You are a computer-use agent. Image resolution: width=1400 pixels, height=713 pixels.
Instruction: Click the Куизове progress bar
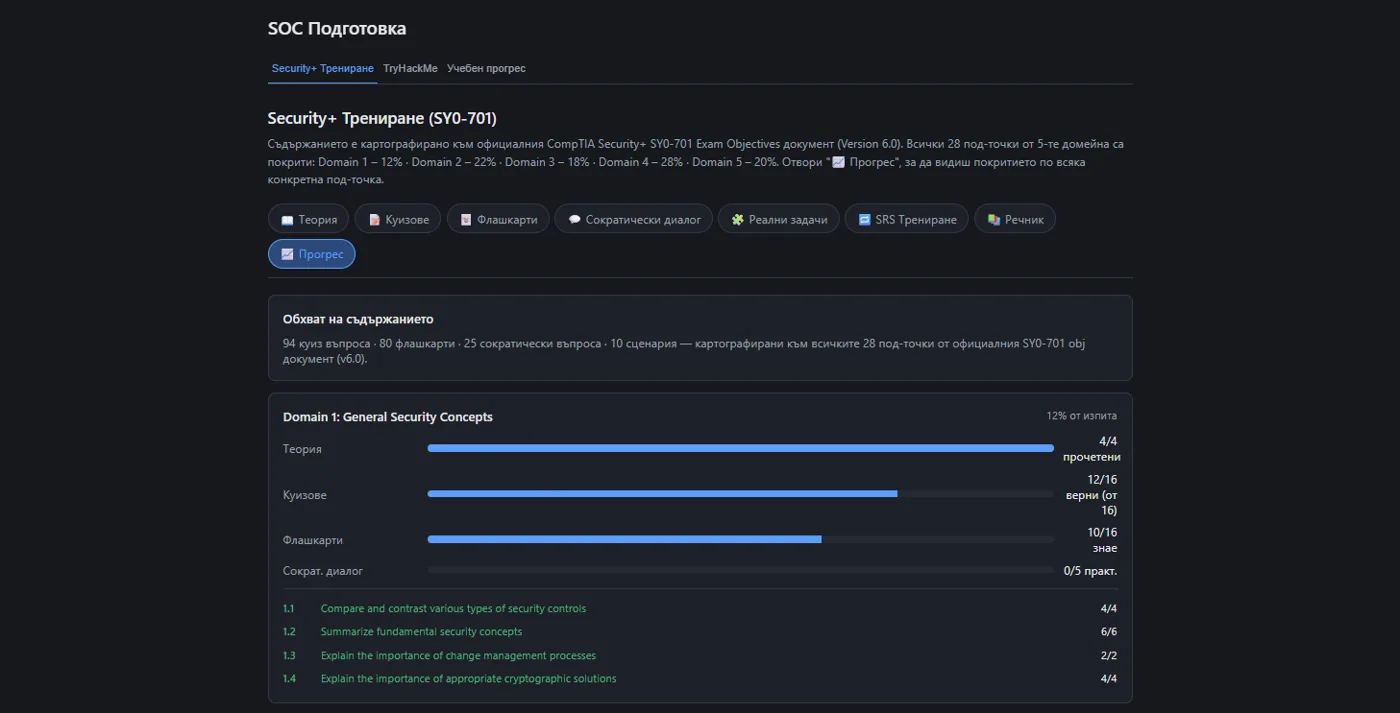click(x=741, y=494)
